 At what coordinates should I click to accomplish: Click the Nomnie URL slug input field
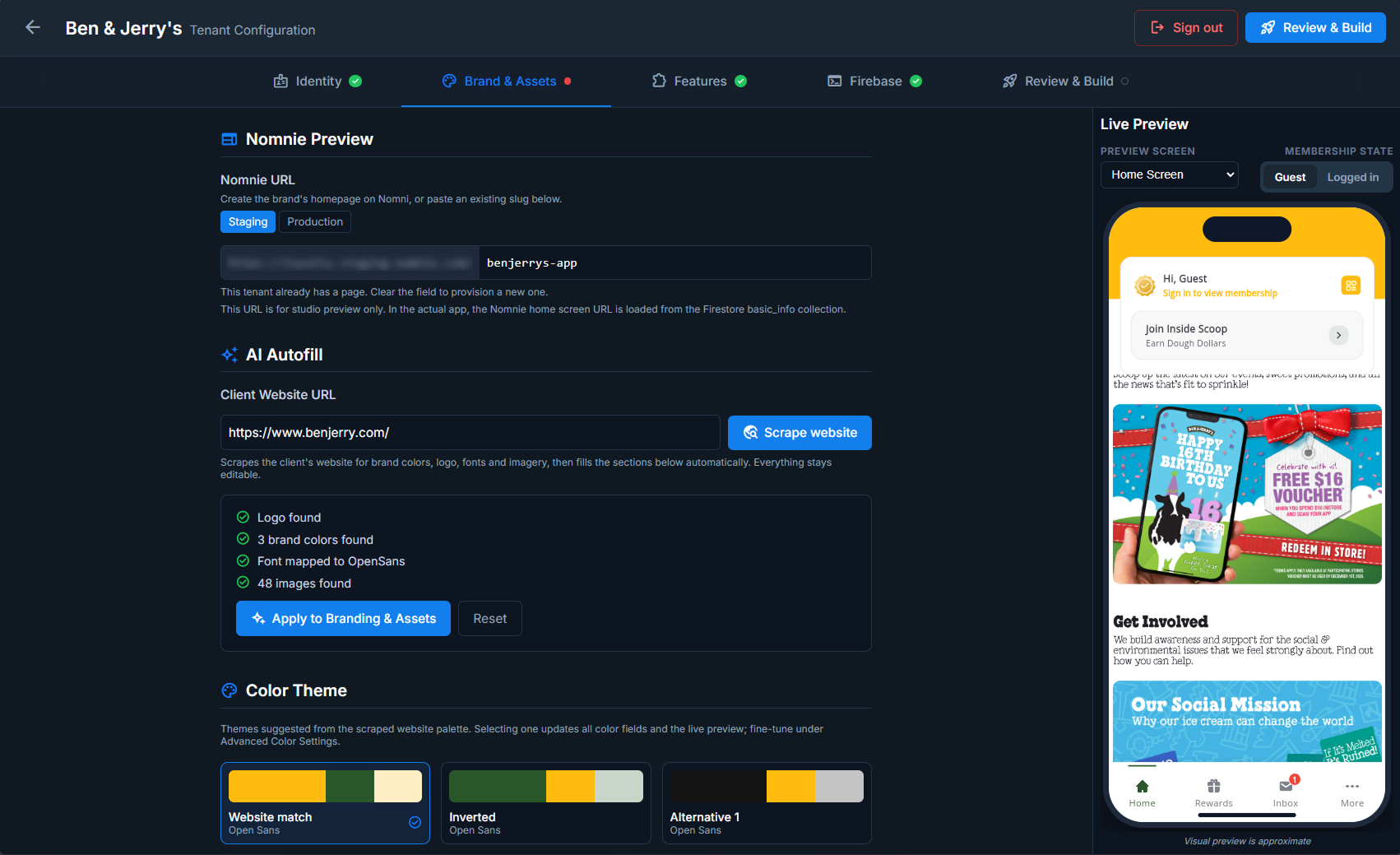point(675,263)
